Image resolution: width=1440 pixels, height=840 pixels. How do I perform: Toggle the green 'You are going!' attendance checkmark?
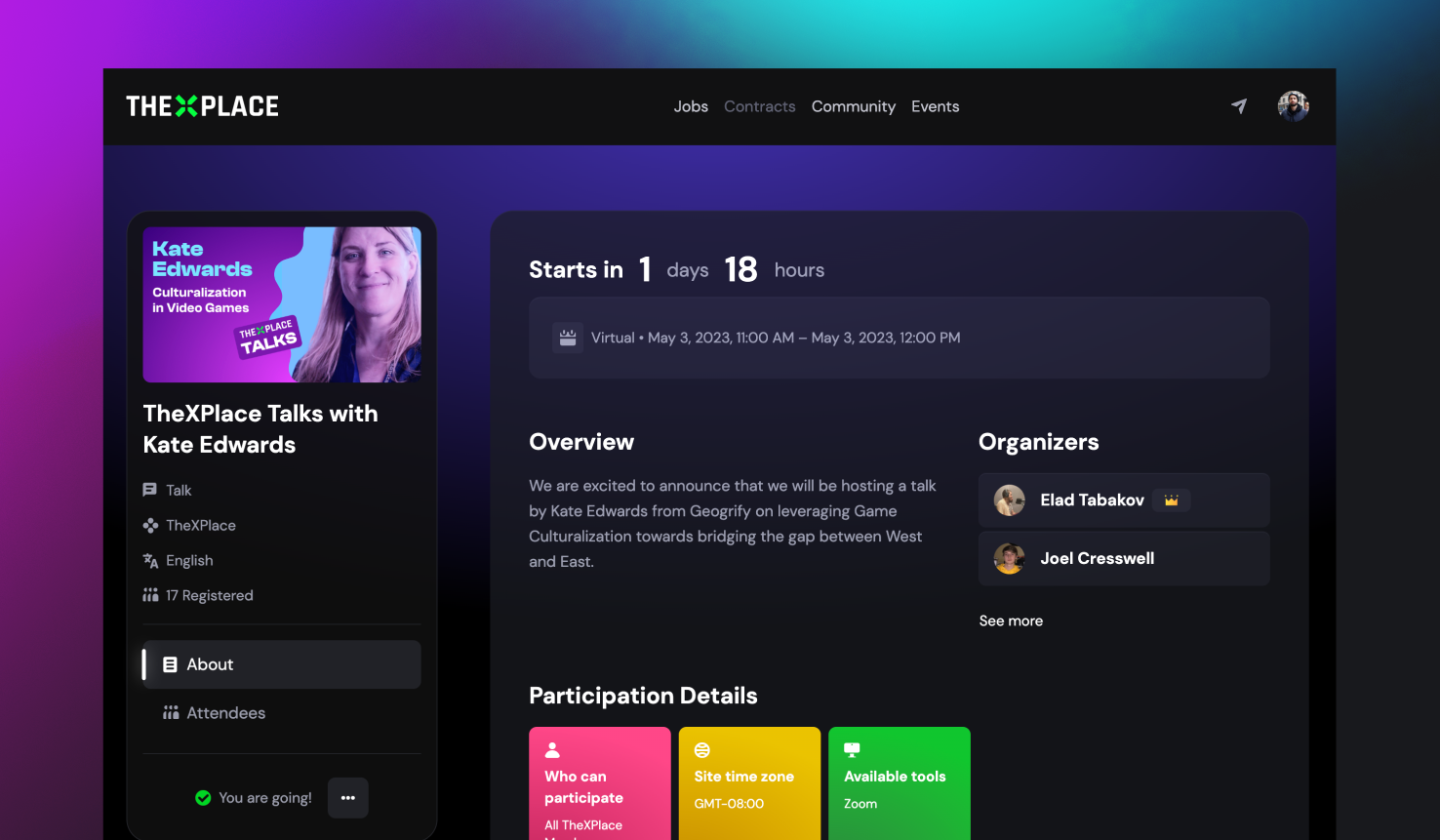202,797
